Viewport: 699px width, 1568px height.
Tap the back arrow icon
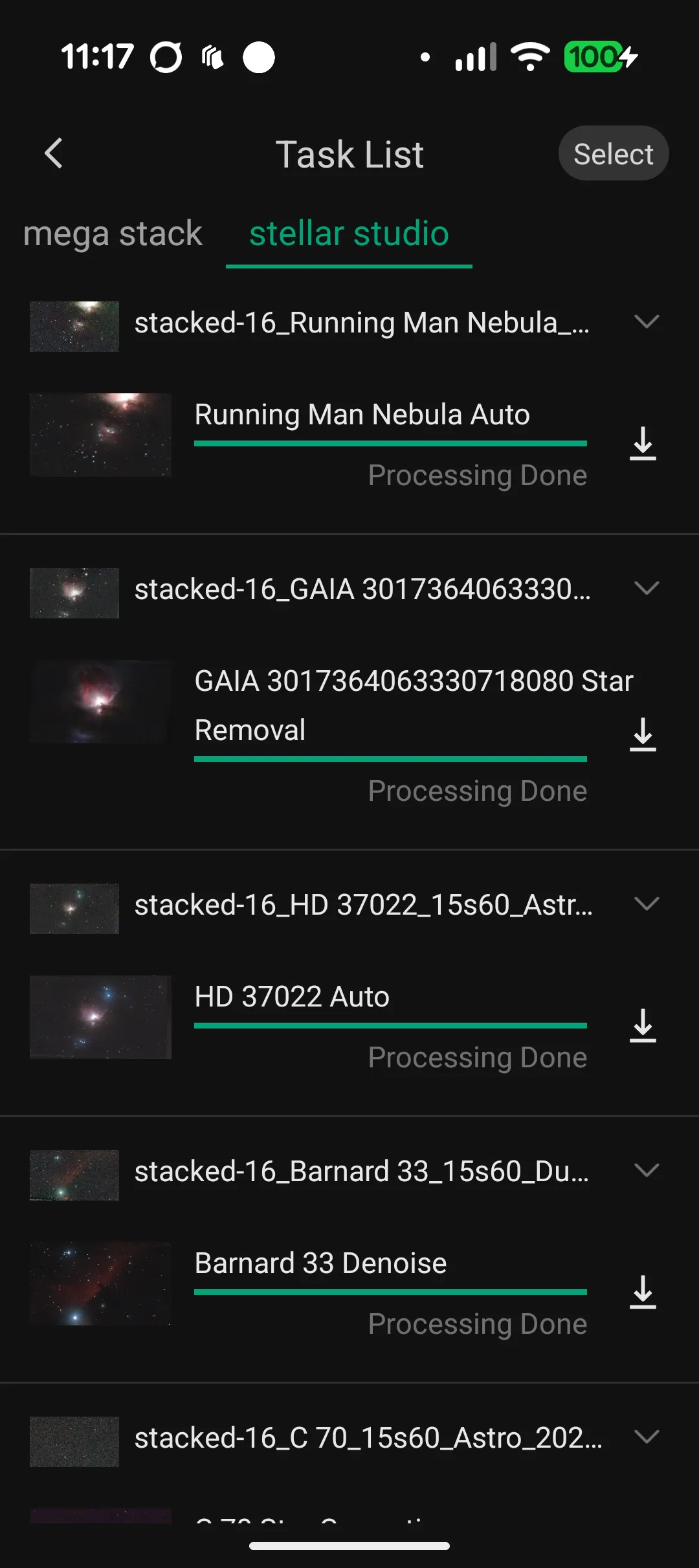(x=54, y=154)
